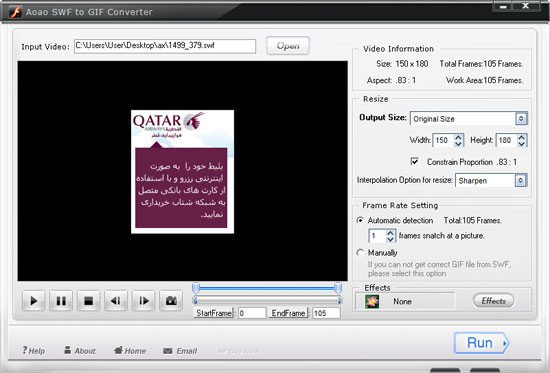Decrease frames snatch value down arrow

[390, 239]
